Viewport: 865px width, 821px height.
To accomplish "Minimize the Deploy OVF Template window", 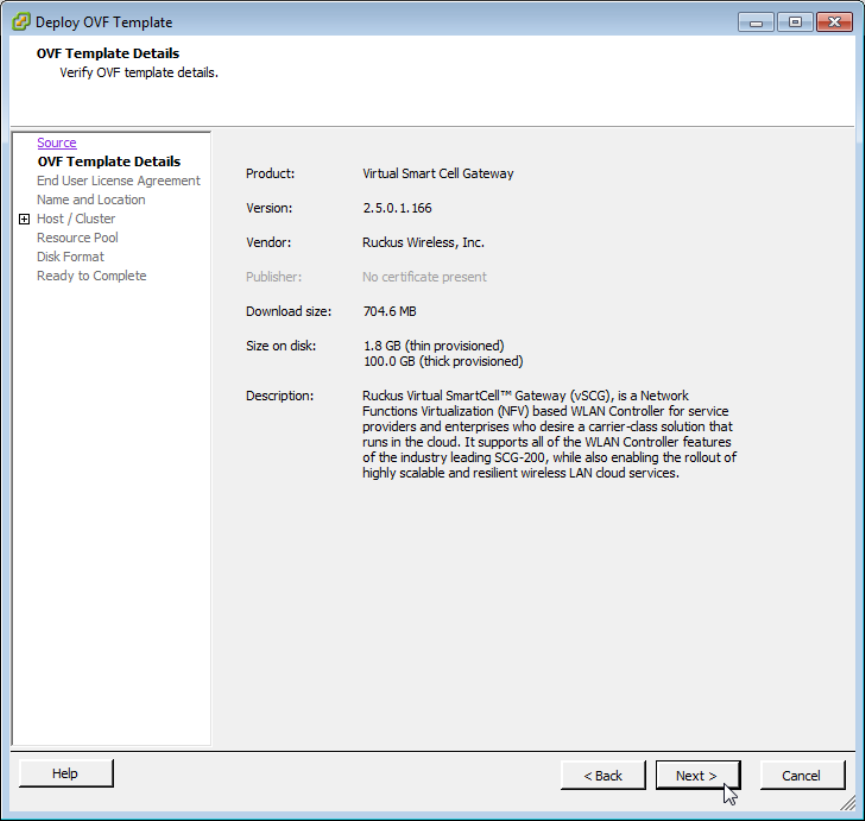I will 756,22.
